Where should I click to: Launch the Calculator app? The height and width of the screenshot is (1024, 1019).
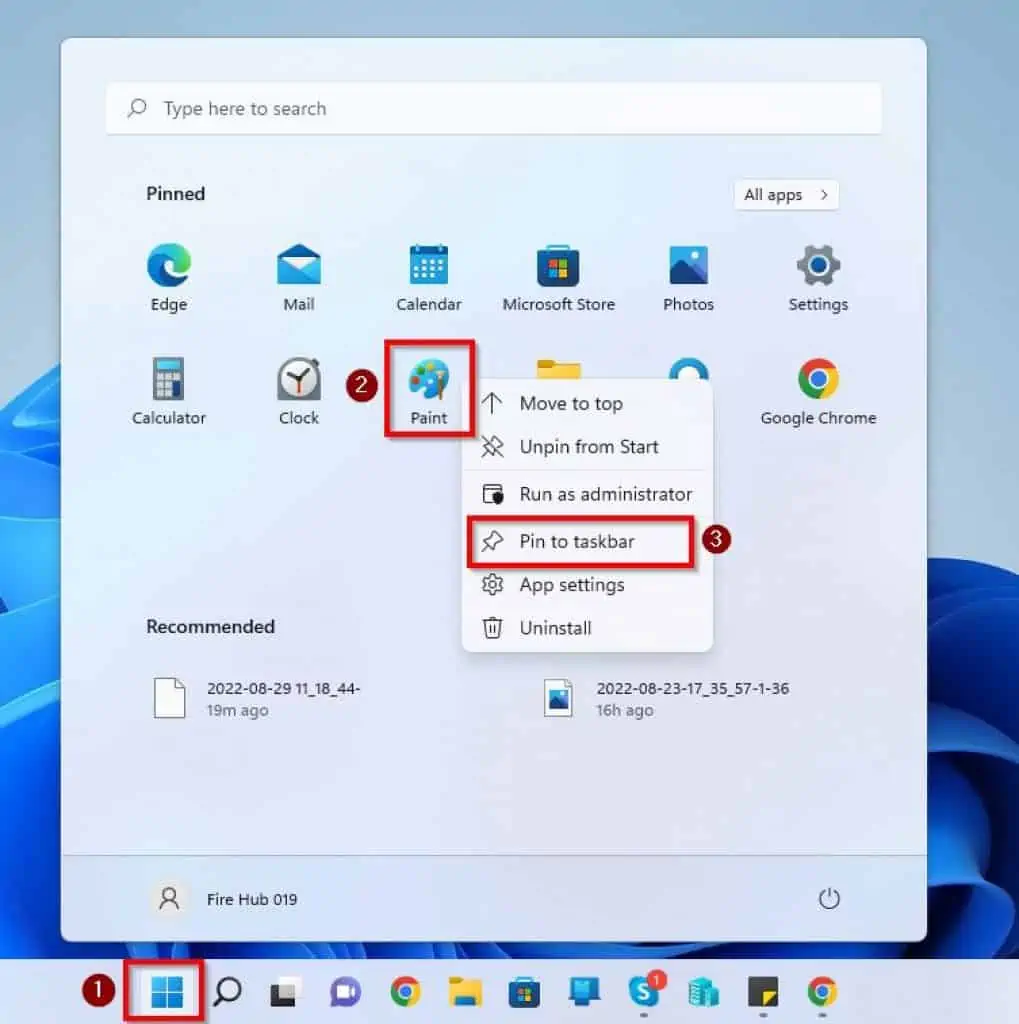point(167,381)
